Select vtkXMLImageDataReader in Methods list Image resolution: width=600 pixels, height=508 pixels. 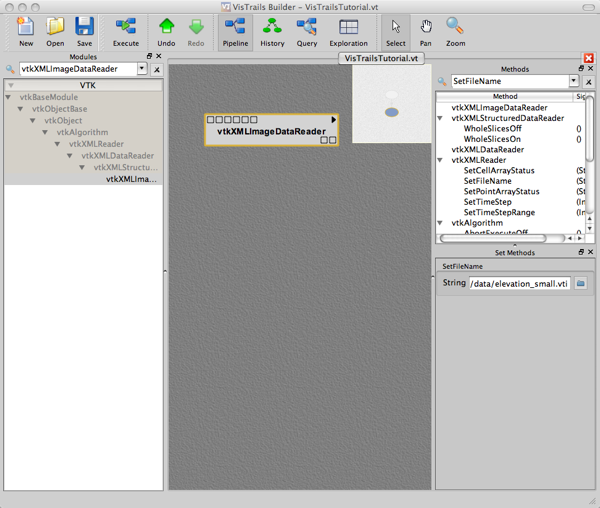coord(499,108)
